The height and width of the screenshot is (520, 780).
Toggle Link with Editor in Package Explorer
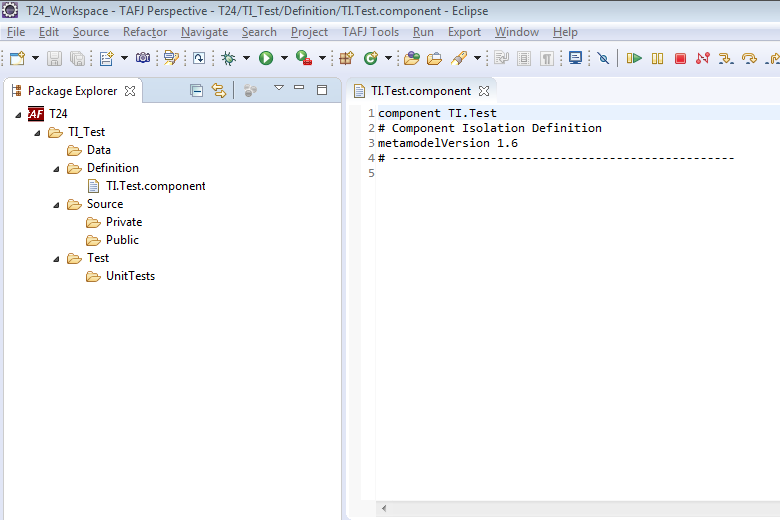pyautogui.click(x=218, y=91)
